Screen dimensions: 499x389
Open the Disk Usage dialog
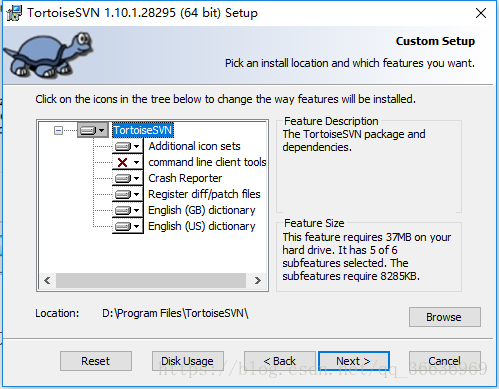tap(188, 361)
